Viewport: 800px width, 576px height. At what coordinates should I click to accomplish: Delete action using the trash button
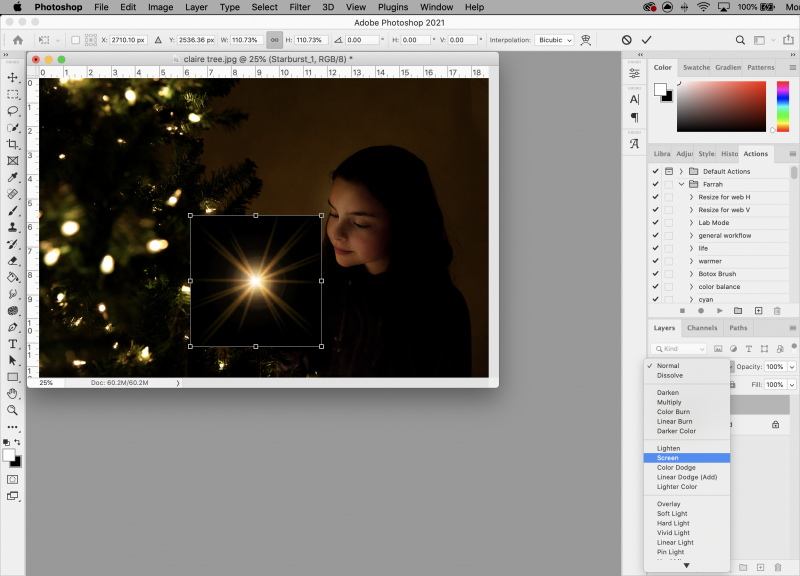(x=777, y=311)
